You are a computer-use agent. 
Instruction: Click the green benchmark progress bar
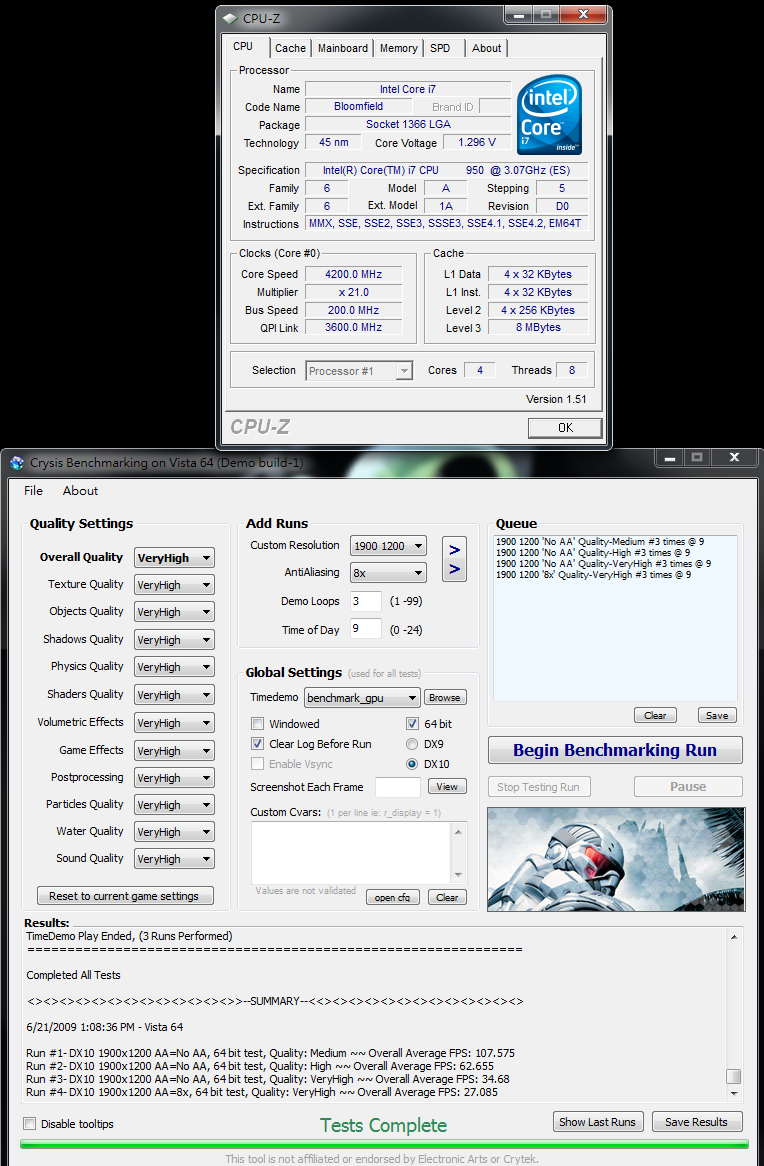tap(384, 1144)
